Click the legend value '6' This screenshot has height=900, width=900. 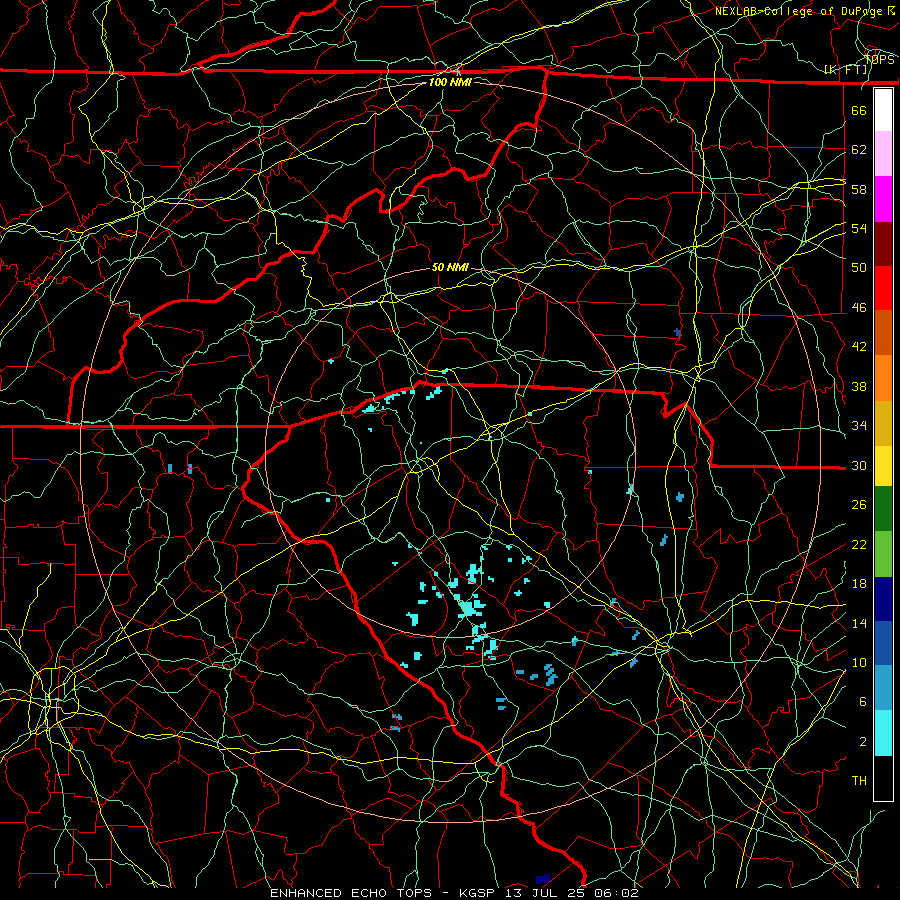pyautogui.click(x=863, y=702)
